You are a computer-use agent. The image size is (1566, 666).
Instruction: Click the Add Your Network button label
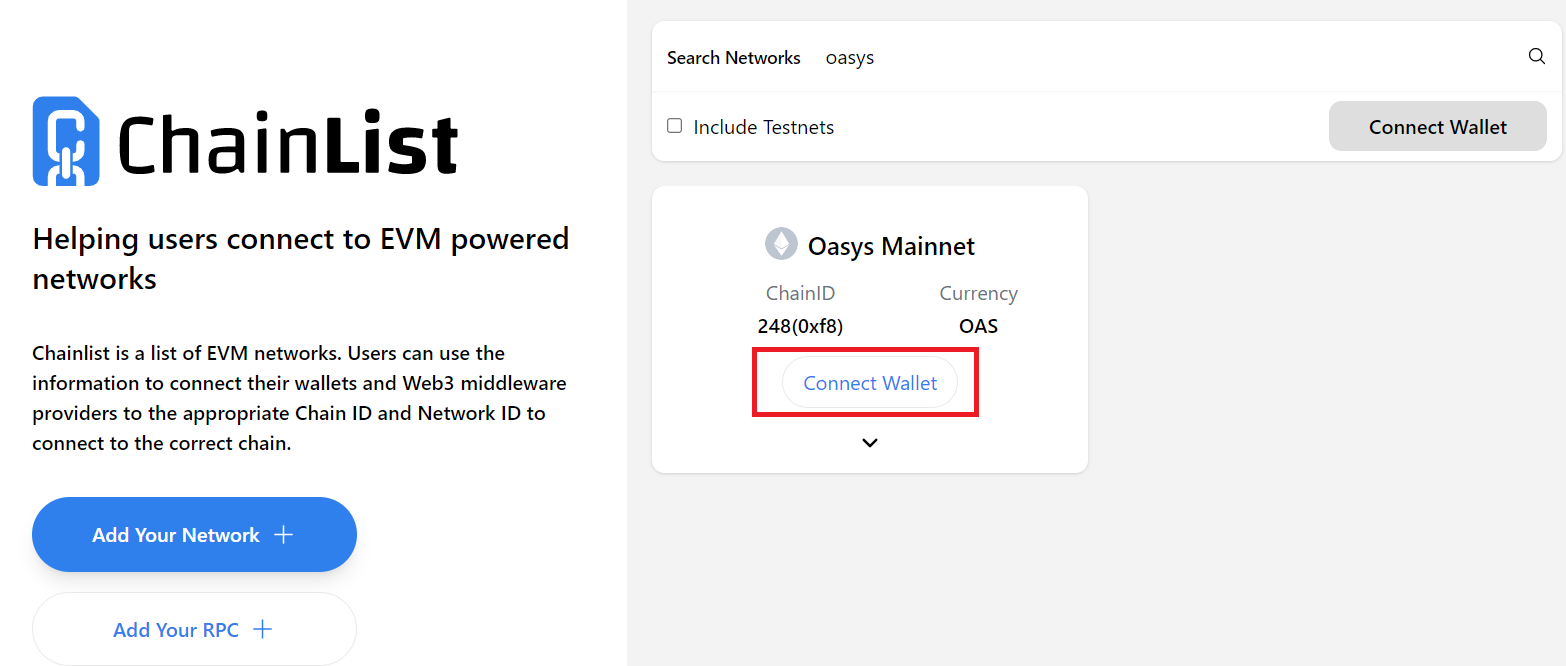pos(176,535)
